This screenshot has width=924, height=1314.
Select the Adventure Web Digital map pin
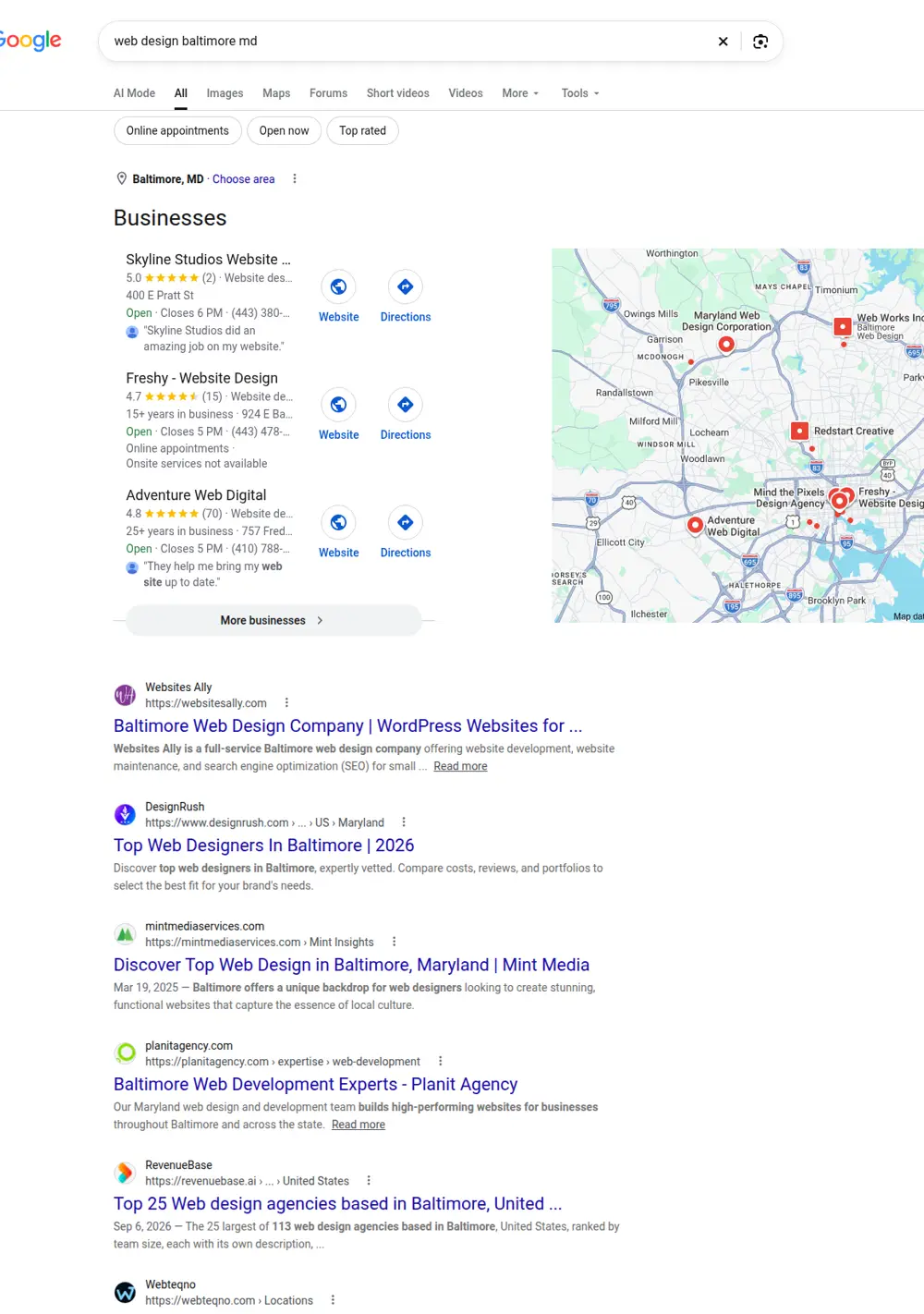(695, 525)
